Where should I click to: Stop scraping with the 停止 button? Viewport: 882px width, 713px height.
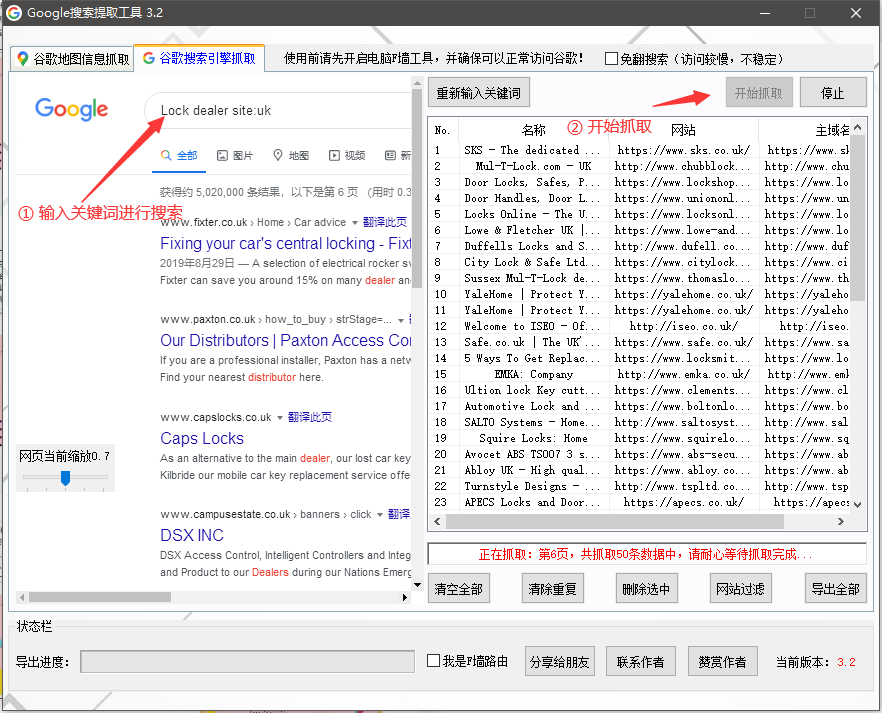pyautogui.click(x=832, y=92)
